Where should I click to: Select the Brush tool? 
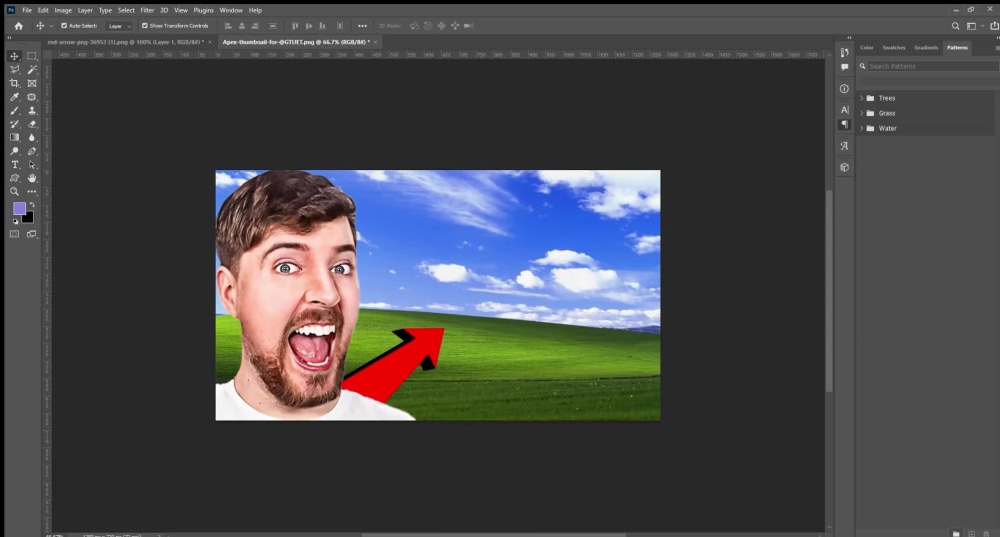15,110
